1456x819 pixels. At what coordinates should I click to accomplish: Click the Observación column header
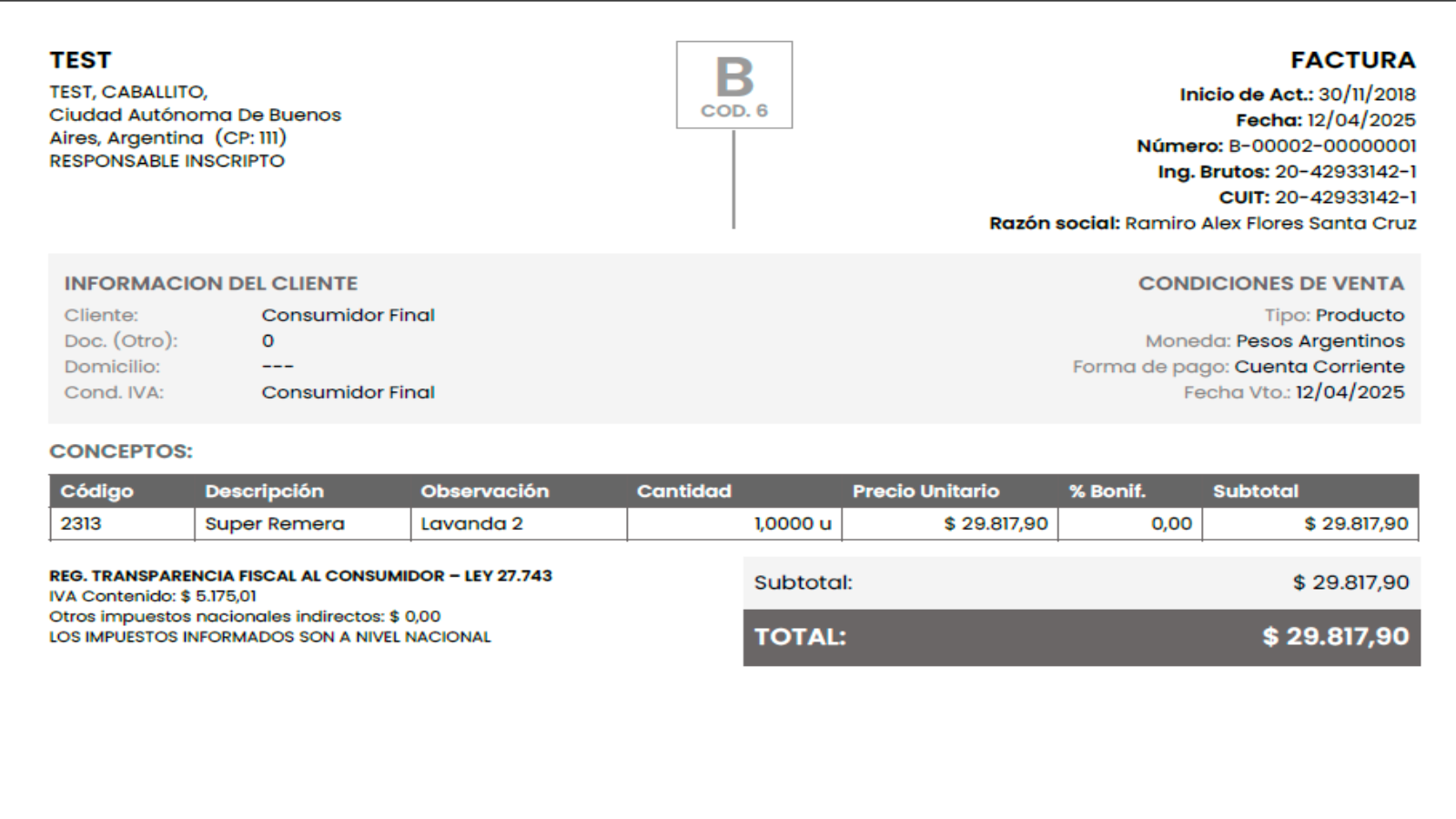484,491
